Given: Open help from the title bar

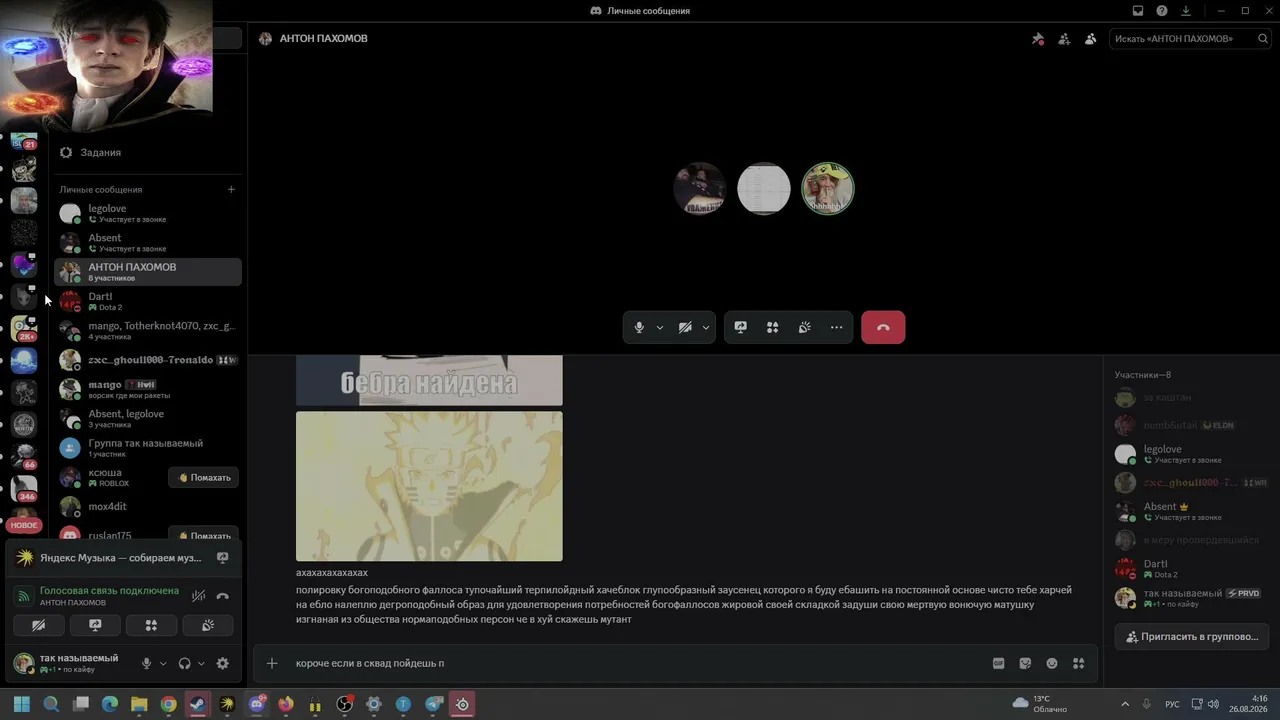Looking at the screenshot, I should 1162,11.
